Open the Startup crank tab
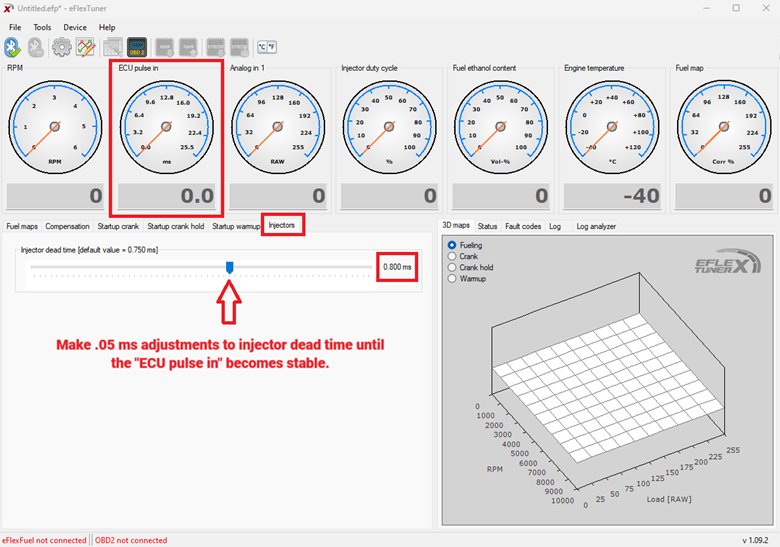The width and height of the screenshot is (780, 547). [118, 226]
